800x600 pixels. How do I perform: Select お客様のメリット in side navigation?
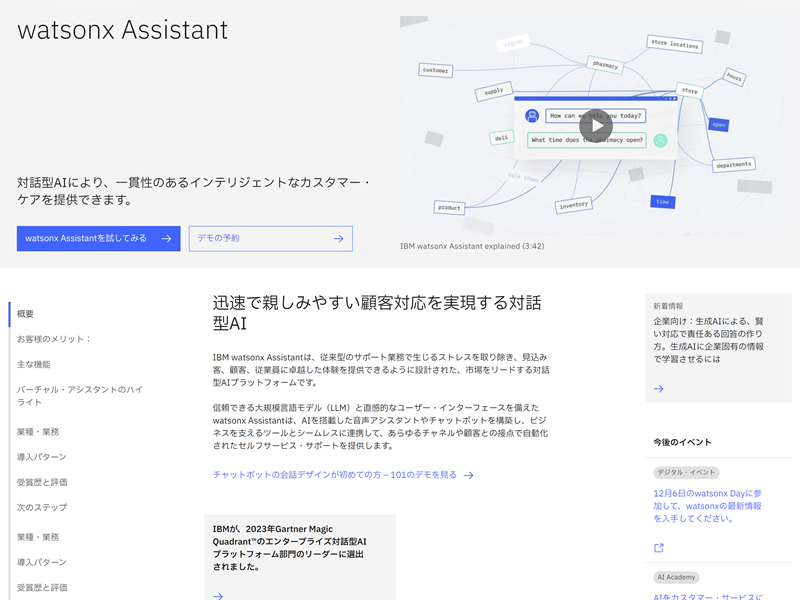coord(54,339)
